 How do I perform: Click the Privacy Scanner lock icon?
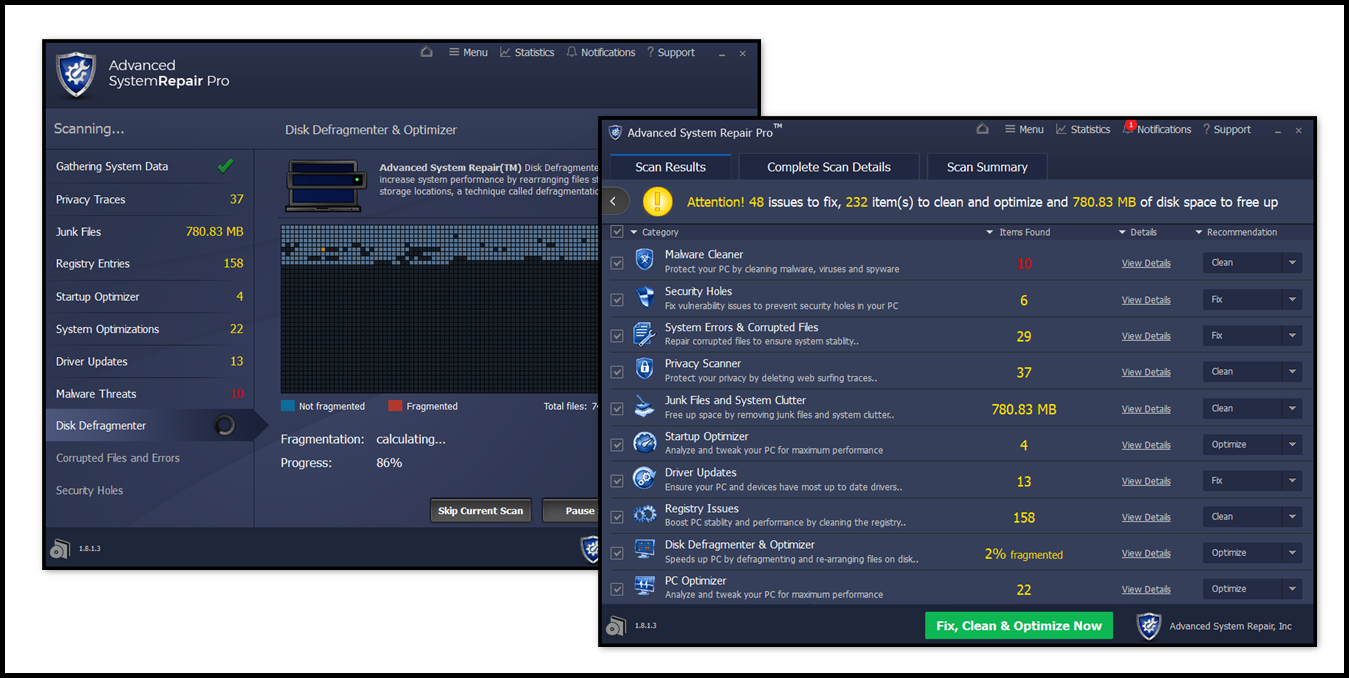coord(644,370)
